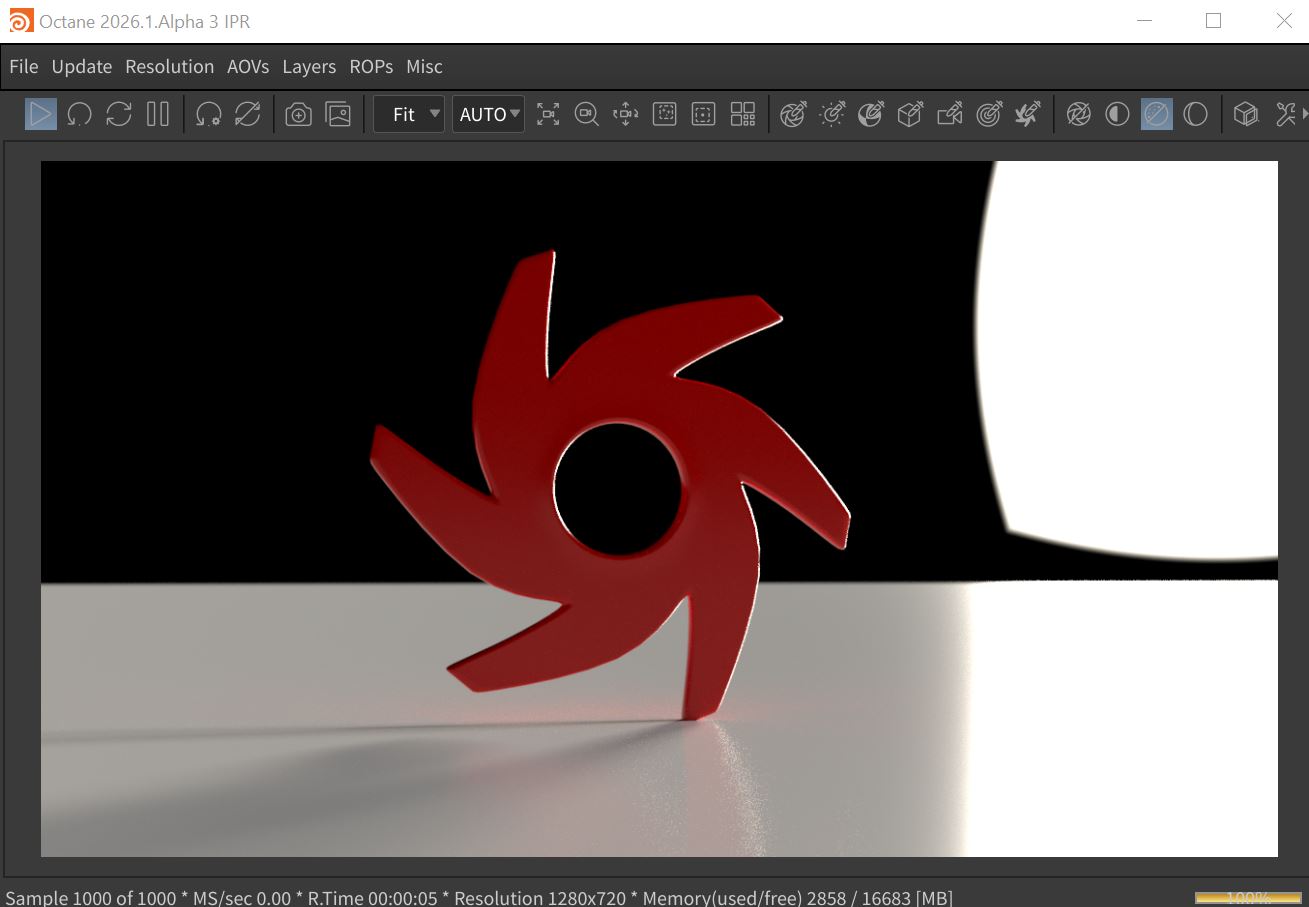The height and width of the screenshot is (907, 1309).
Task: Toggle the half-filled circle display mode
Action: pos(1117,115)
